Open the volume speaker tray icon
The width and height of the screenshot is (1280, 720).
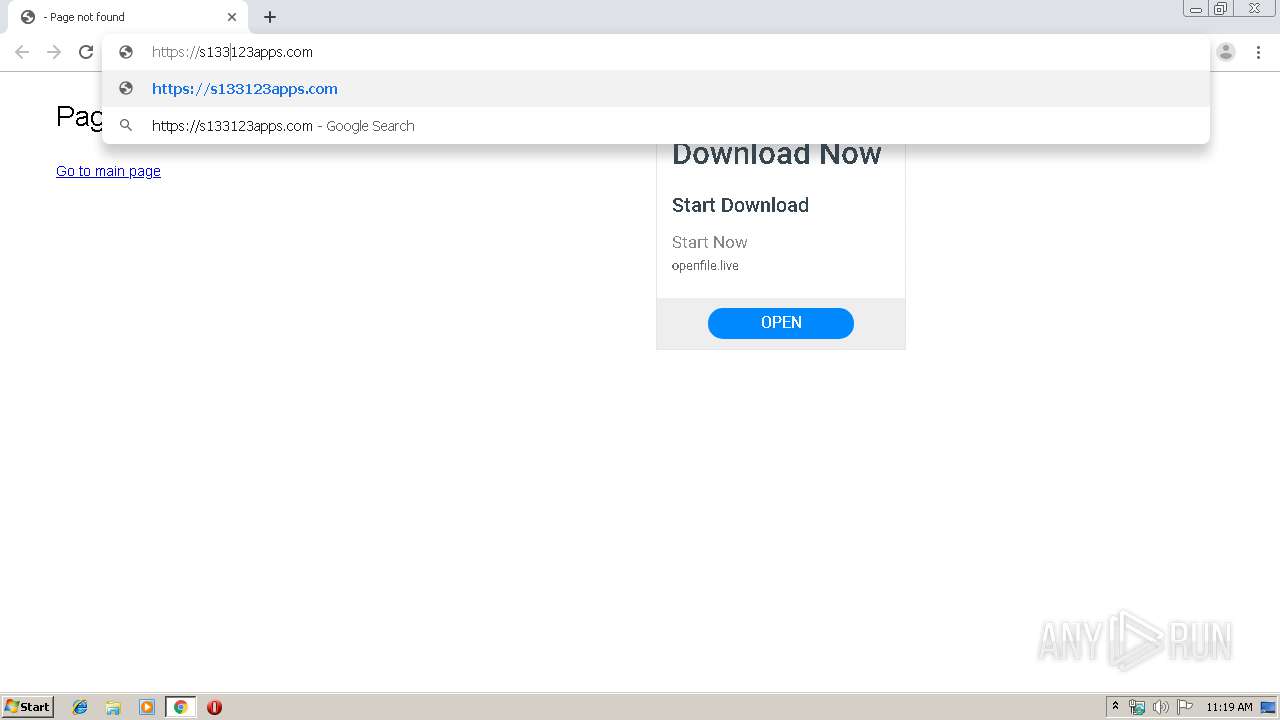(x=1161, y=707)
